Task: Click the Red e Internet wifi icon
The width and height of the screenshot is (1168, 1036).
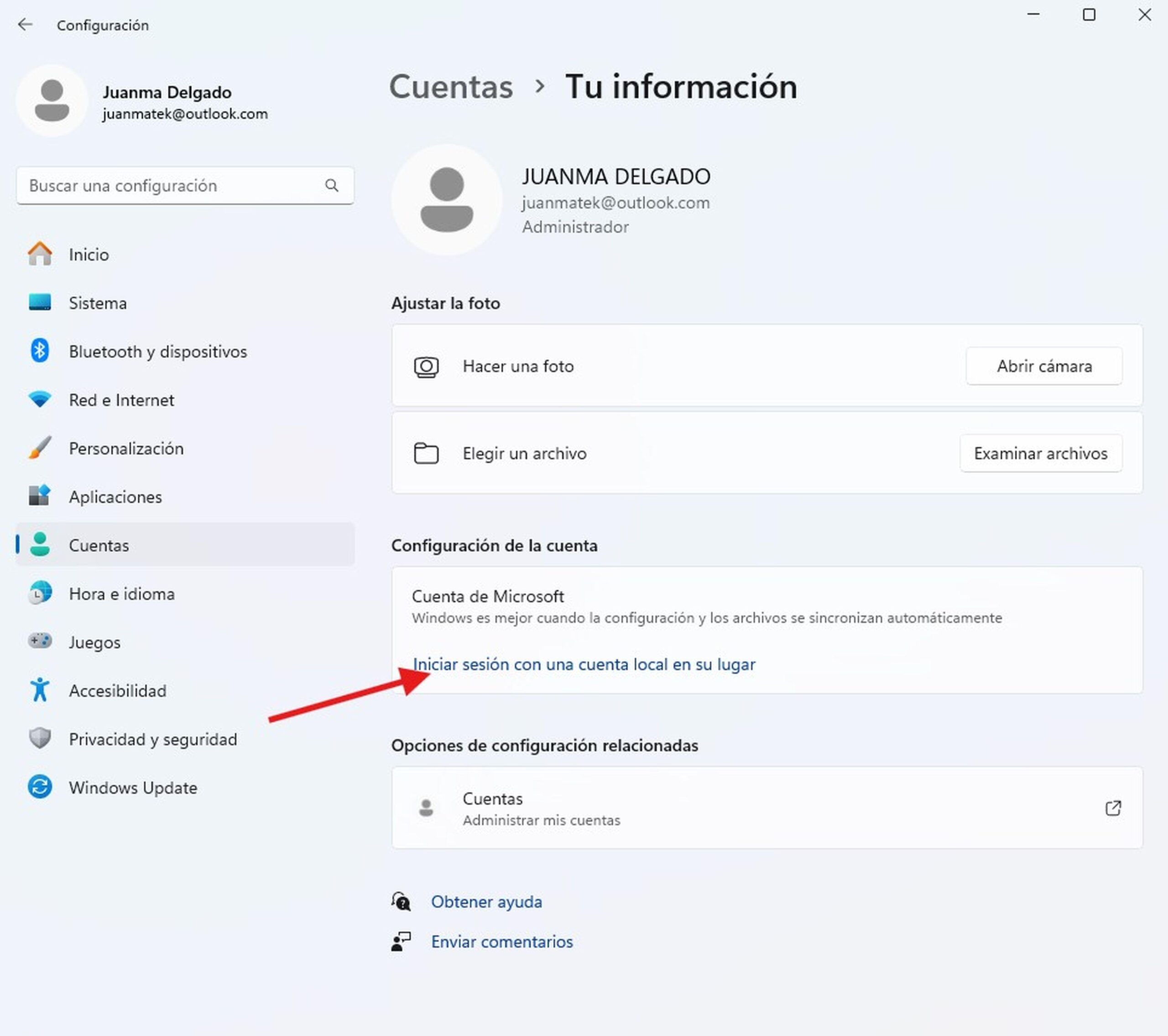Action: tap(40, 400)
